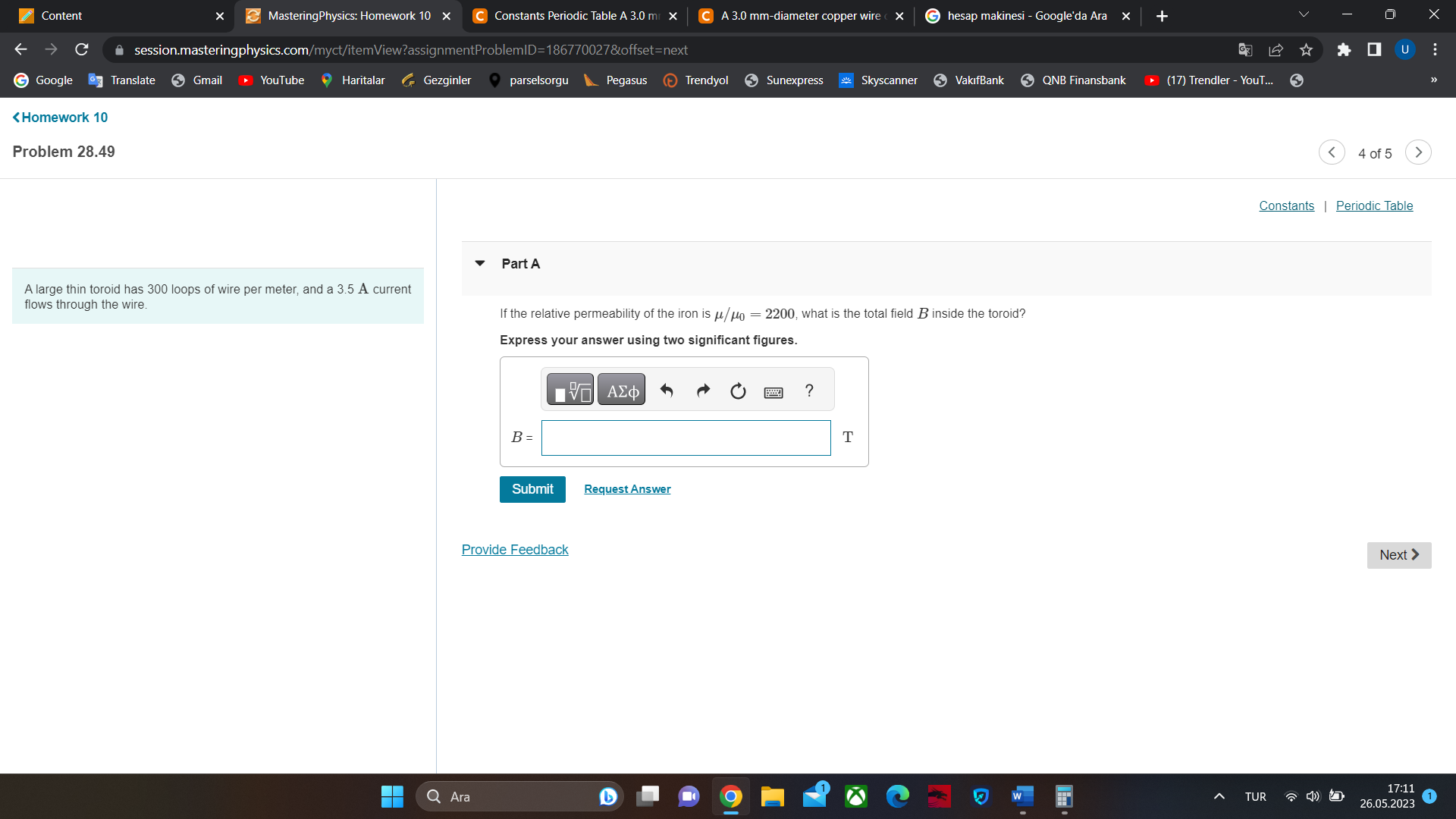Screen dimensions: 1456x819
Task: Click the question mark help icon
Action: pos(809,391)
